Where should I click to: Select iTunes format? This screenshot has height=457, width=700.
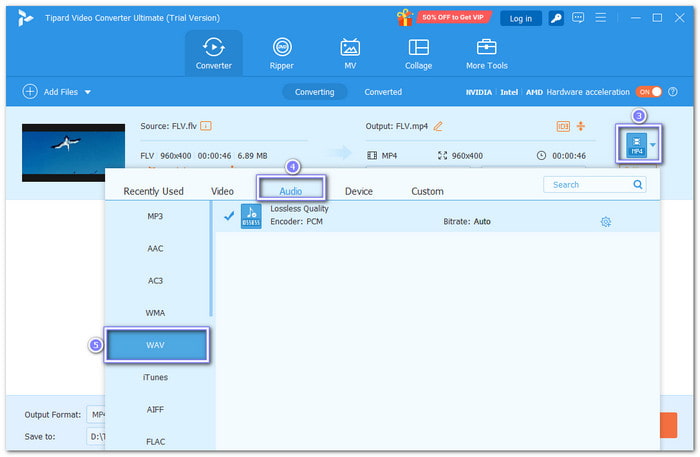[x=155, y=377]
